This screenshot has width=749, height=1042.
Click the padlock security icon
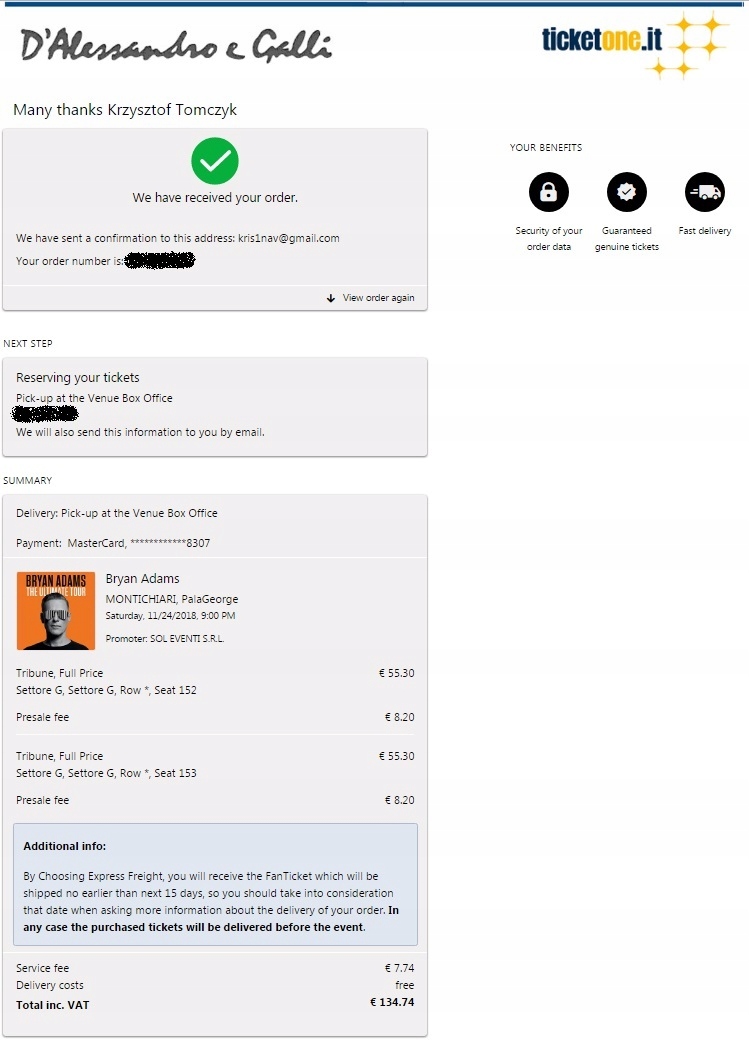pos(548,193)
